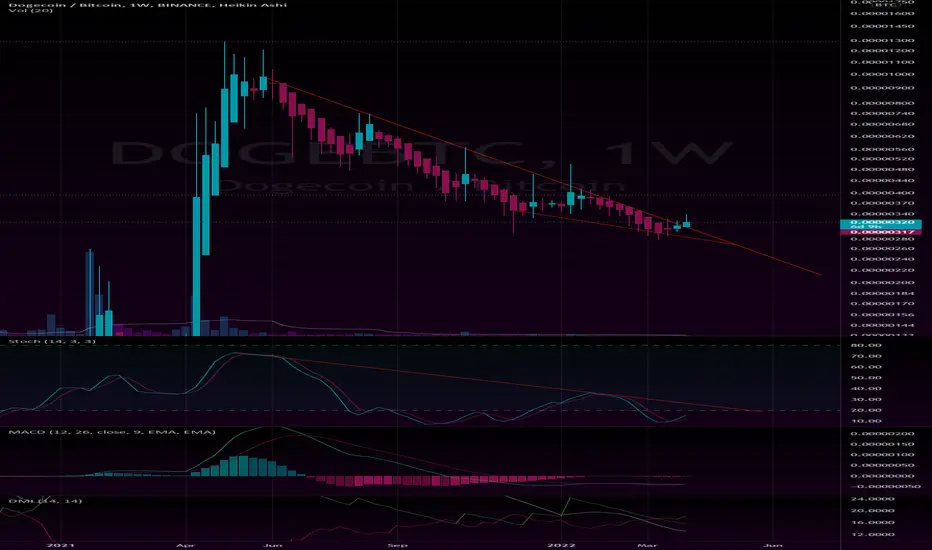
Task: Click the Sep label on the time axis
Action: click(x=397, y=545)
